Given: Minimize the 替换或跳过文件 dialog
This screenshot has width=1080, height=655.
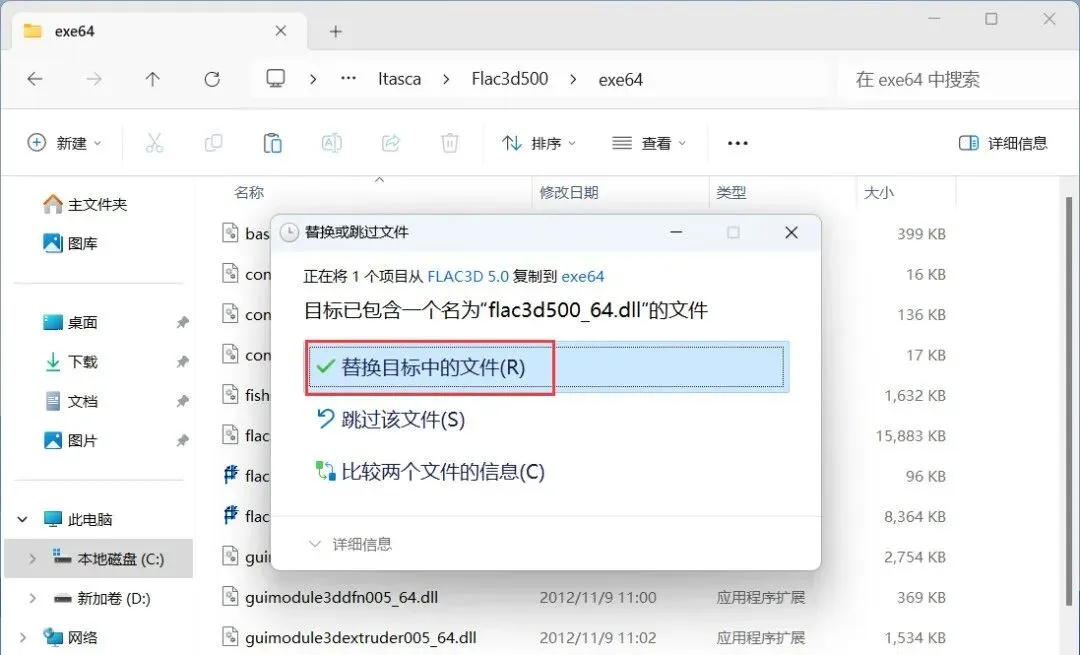Looking at the screenshot, I should point(676,233).
